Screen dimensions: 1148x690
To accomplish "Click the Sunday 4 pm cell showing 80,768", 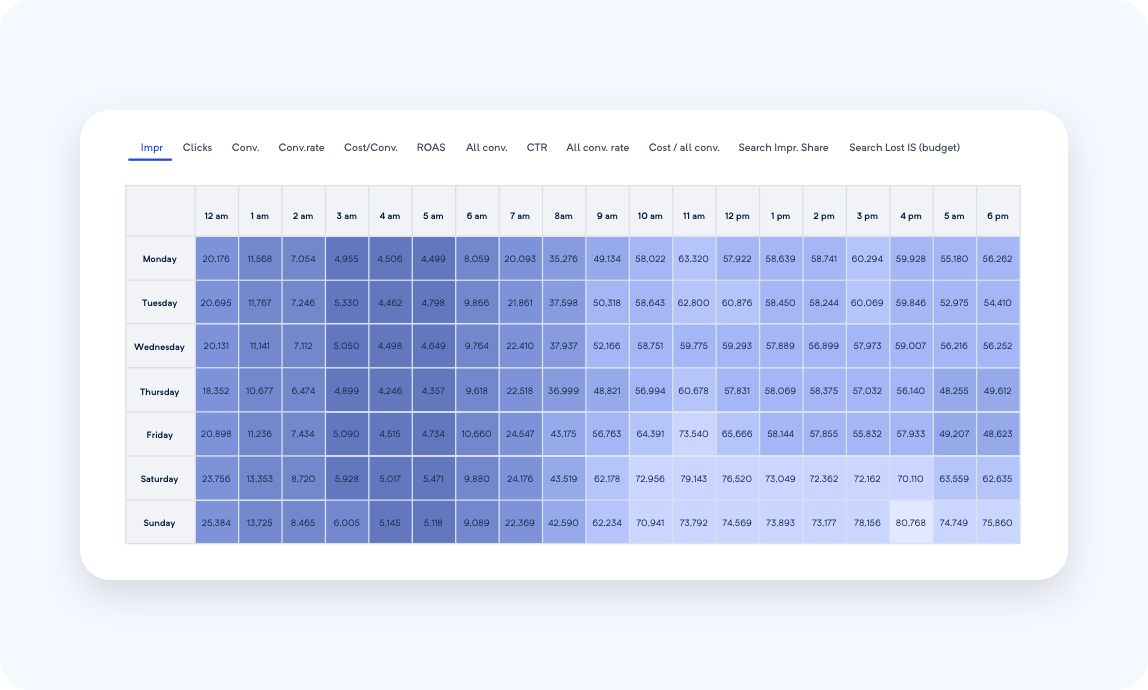I will point(910,522).
